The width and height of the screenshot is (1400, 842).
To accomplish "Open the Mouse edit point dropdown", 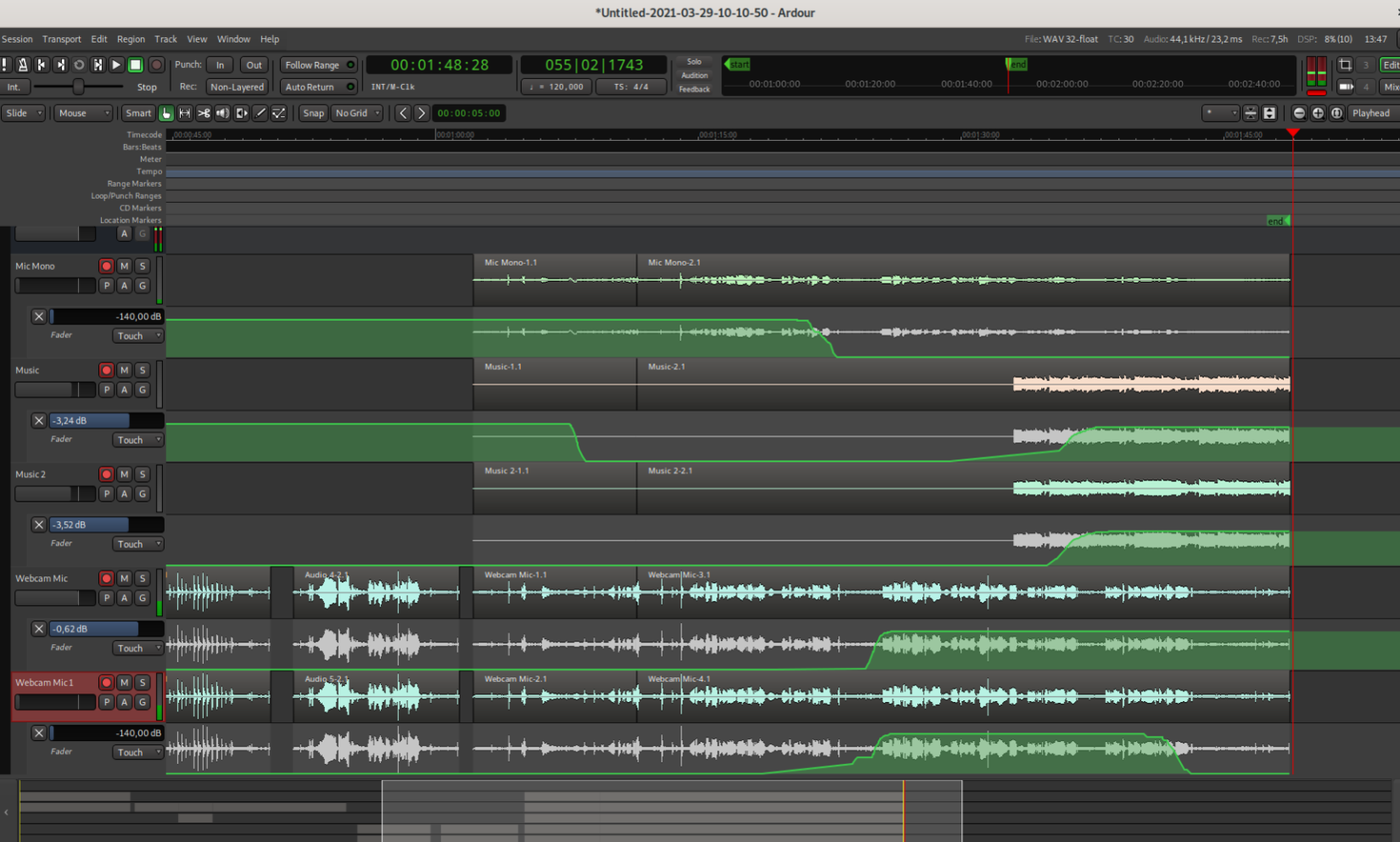I will [x=83, y=113].
